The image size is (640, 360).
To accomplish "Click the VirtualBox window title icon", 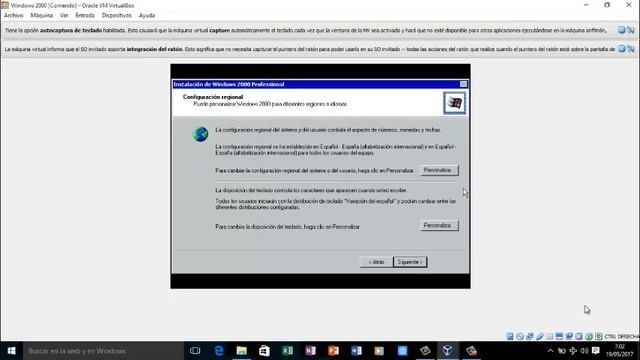I will click(4, 5).
